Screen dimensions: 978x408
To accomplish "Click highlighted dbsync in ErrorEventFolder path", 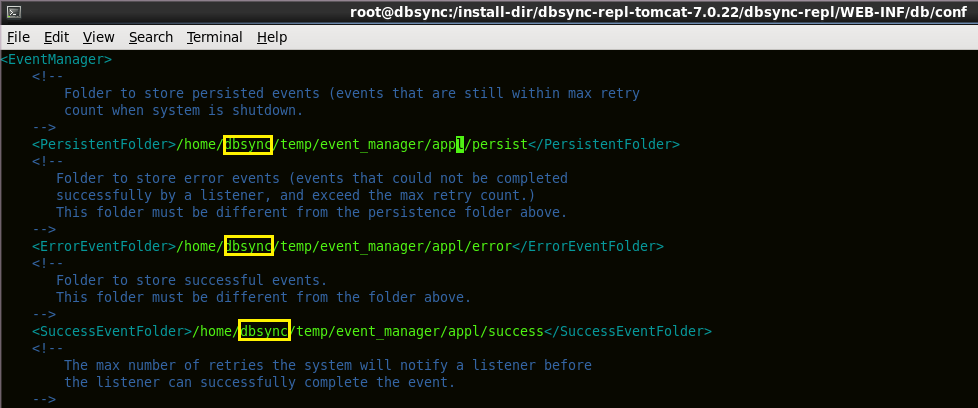I will [247, 246].
